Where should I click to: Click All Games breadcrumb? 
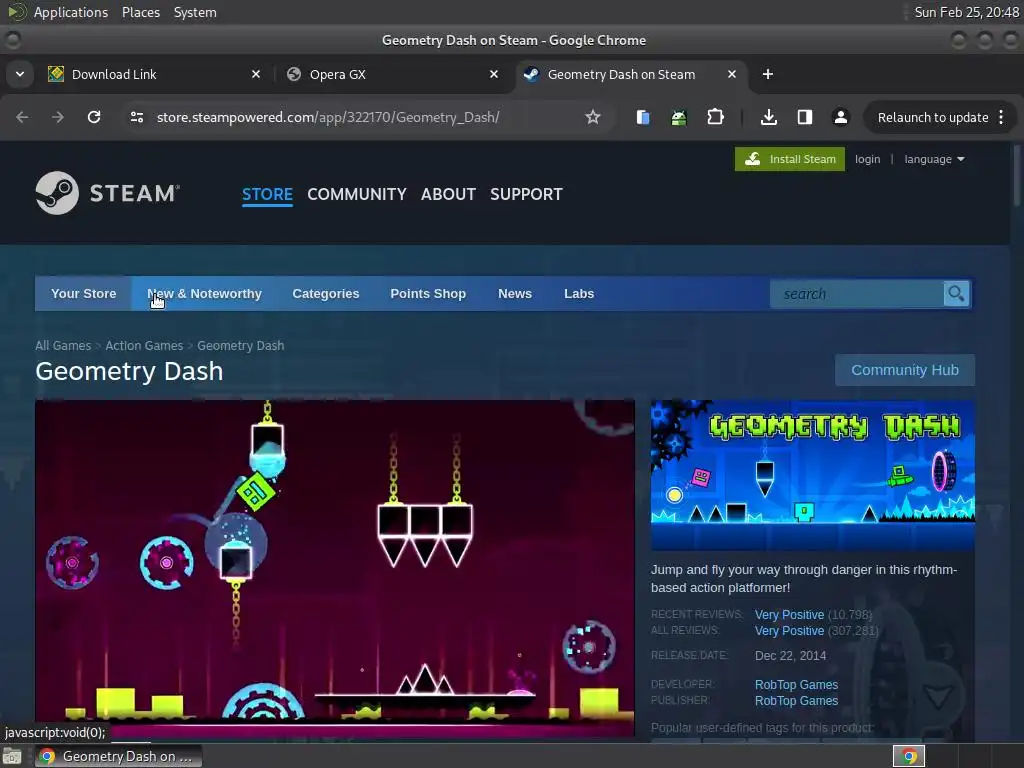[63, 345]
